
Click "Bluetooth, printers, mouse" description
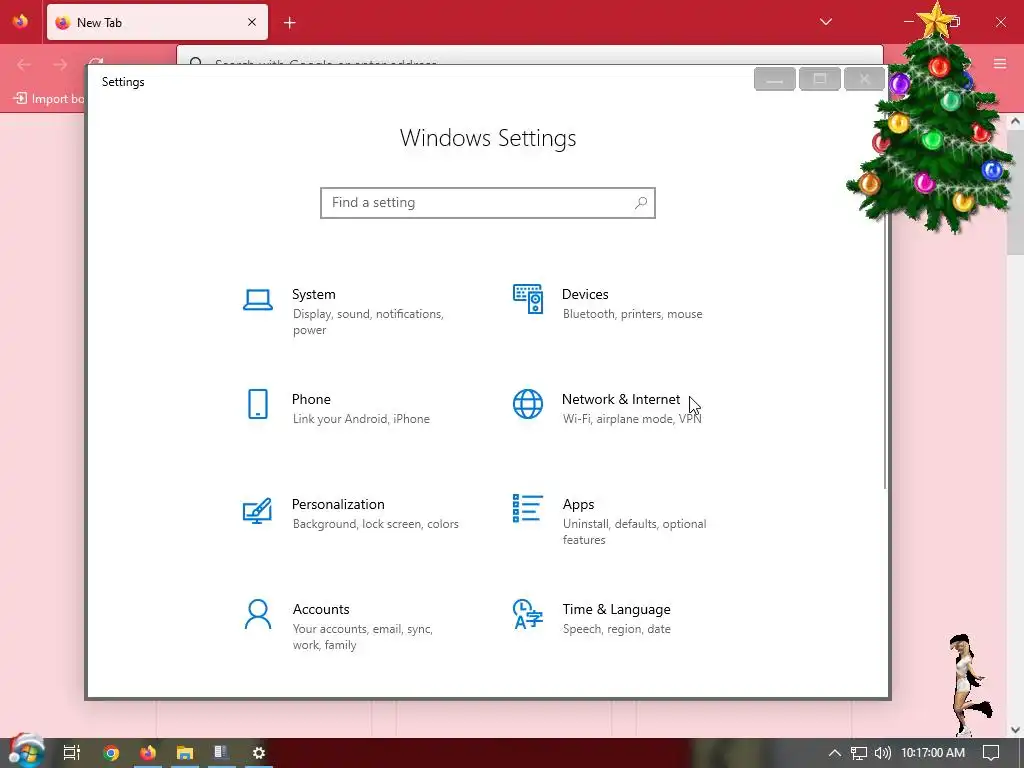click(x=633, y=314)
